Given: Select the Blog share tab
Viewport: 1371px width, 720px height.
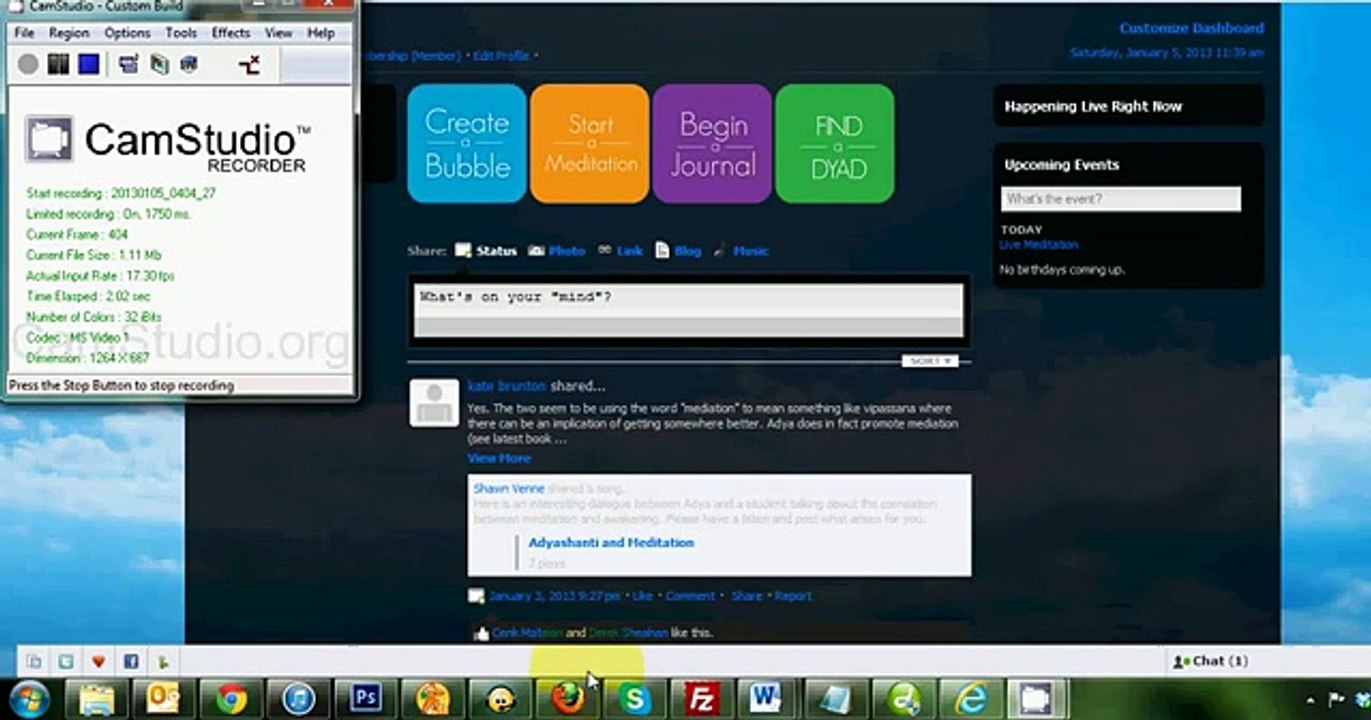Looking at the screenshot, I should pyautogui.click(x=679, y=251).
